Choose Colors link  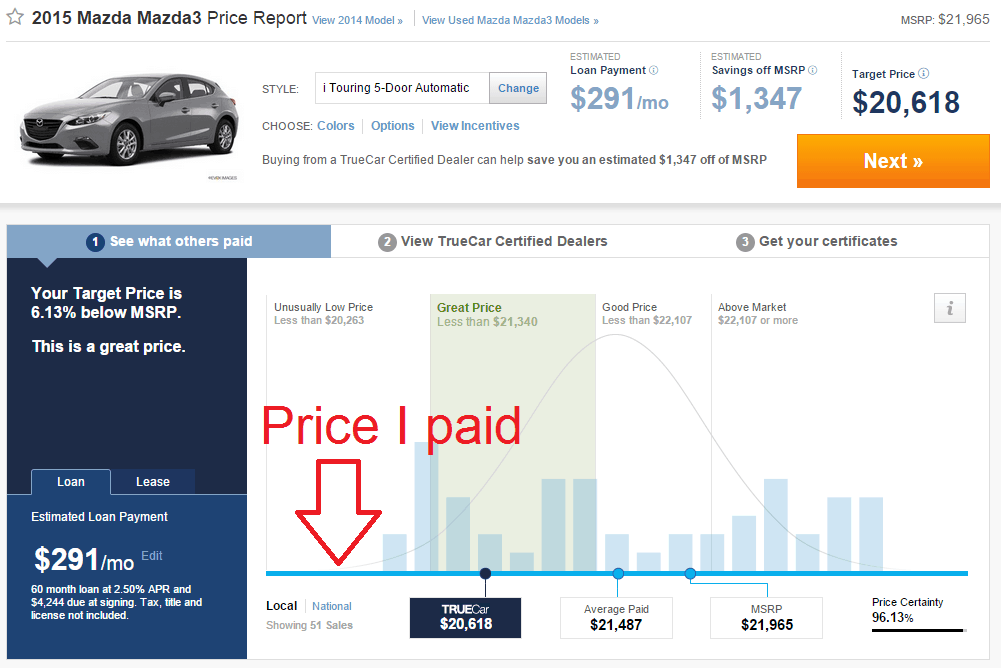coord(336,126)
